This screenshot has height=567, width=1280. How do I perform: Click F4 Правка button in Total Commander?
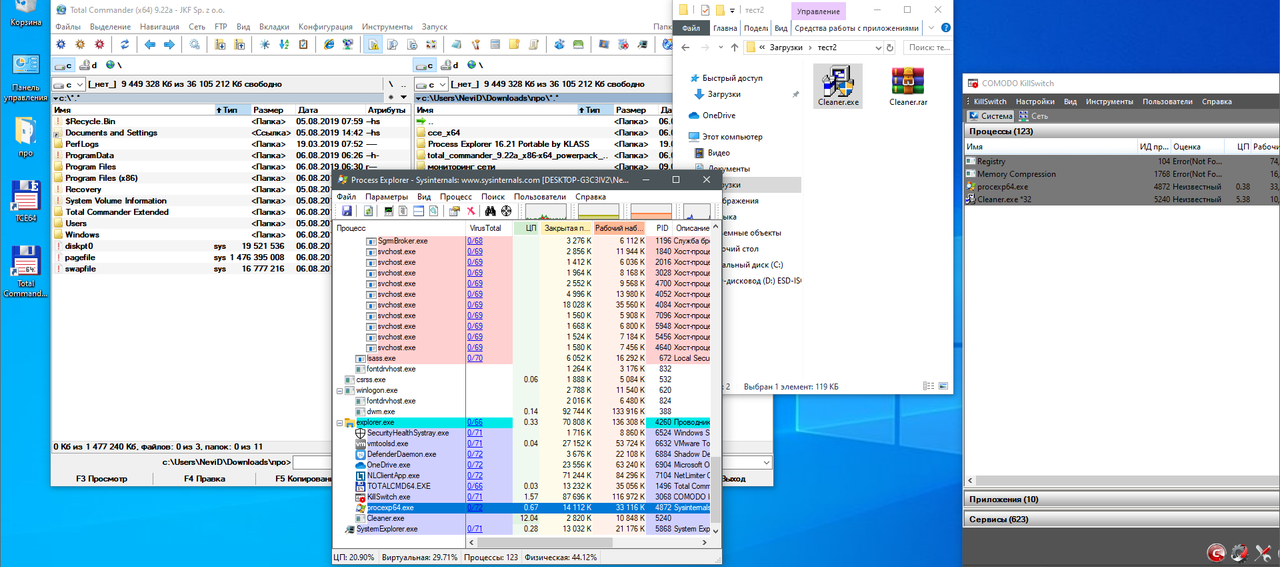204,479
